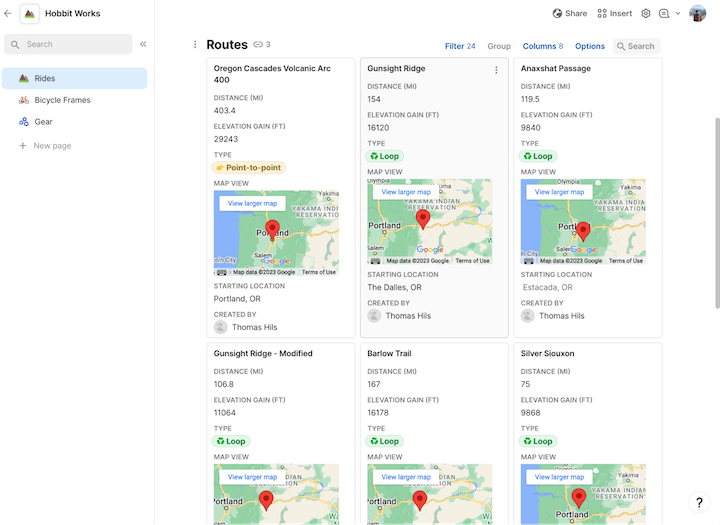View larger map on Barlow Trail card

click(406, 477)
